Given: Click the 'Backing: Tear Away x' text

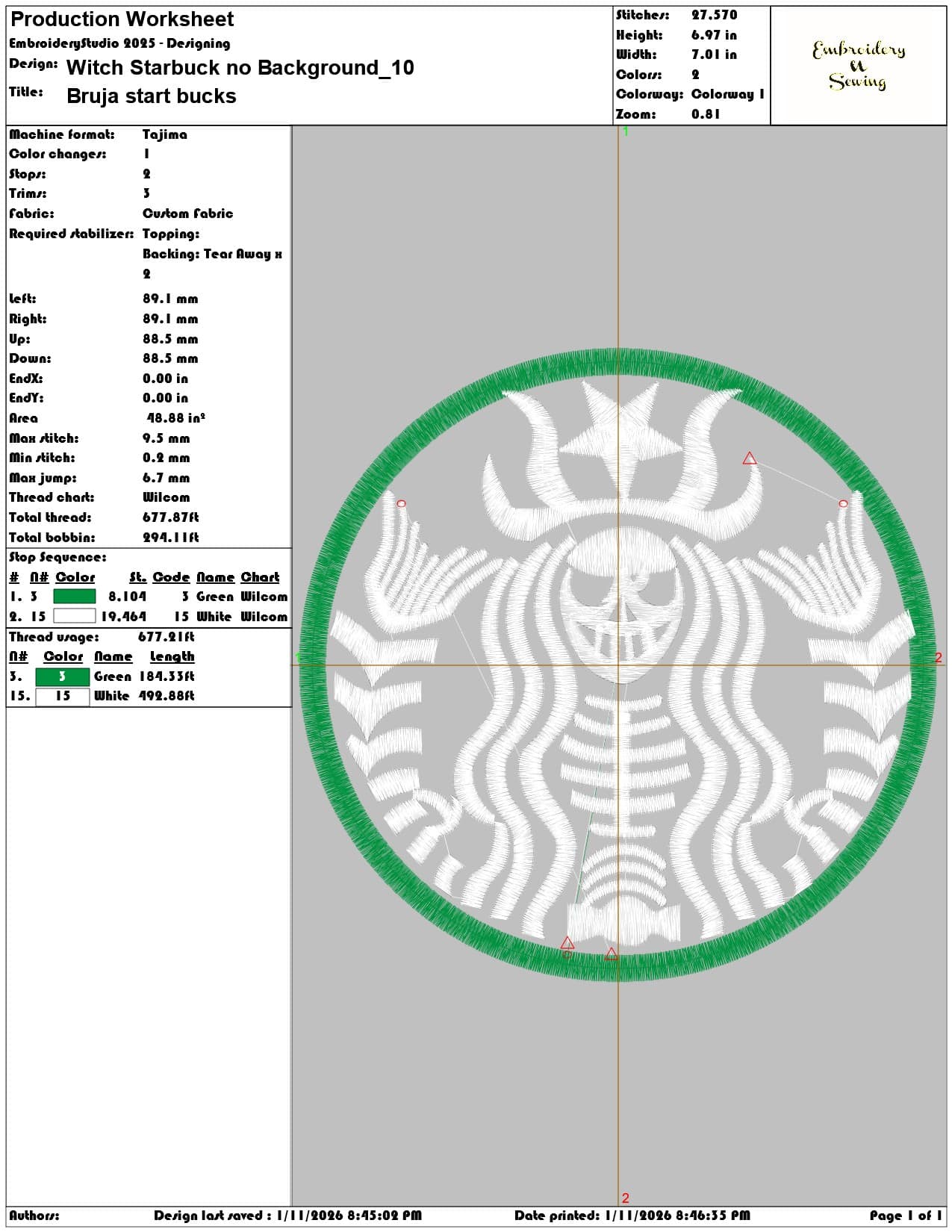Looking at the screenshot, I should pos(212,254).
